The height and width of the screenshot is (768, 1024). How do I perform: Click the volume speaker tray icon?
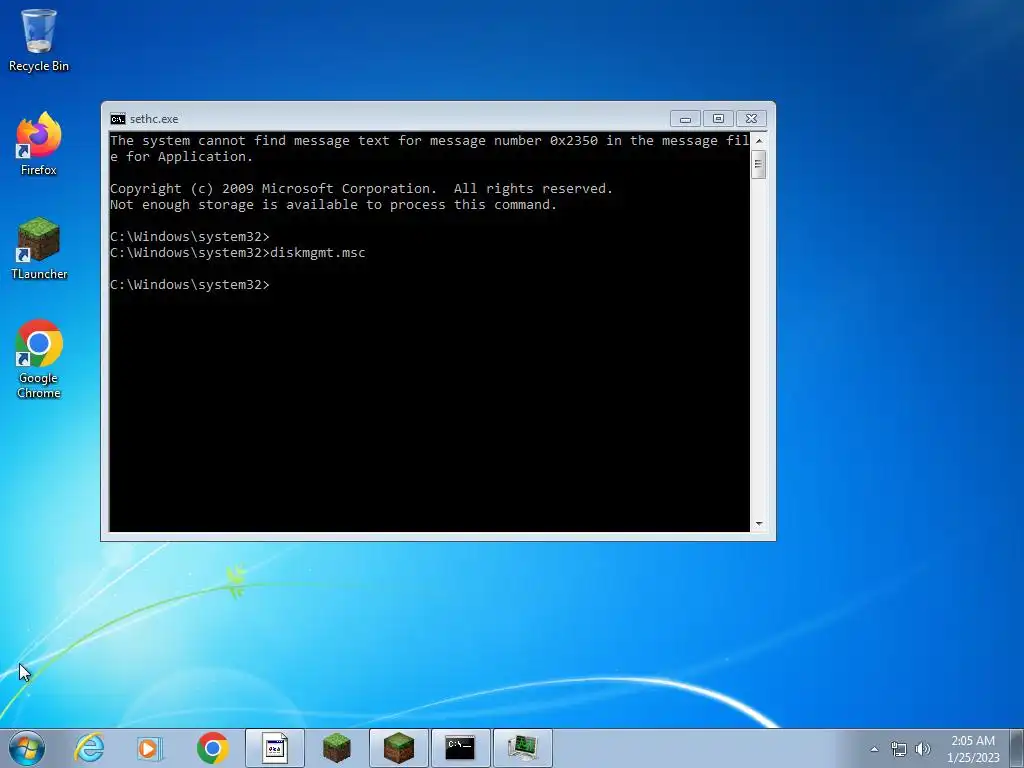click(923, 749)
